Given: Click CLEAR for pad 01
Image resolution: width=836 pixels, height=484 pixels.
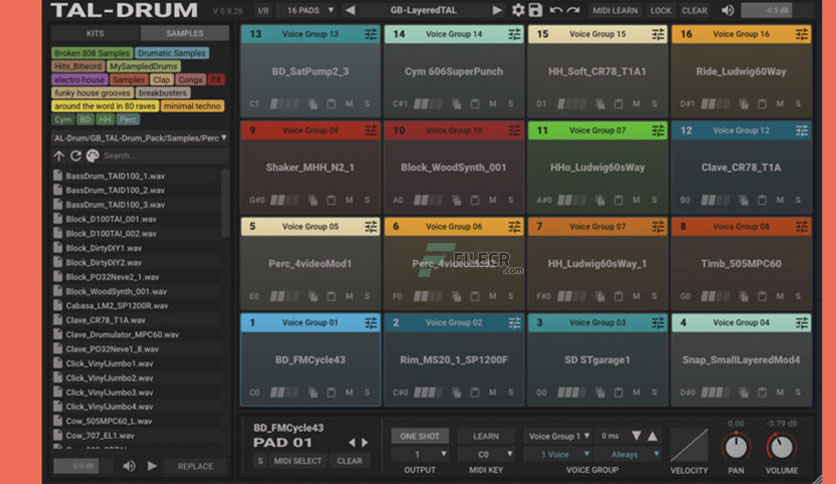Looking at the screenshot, I should 349,461.
